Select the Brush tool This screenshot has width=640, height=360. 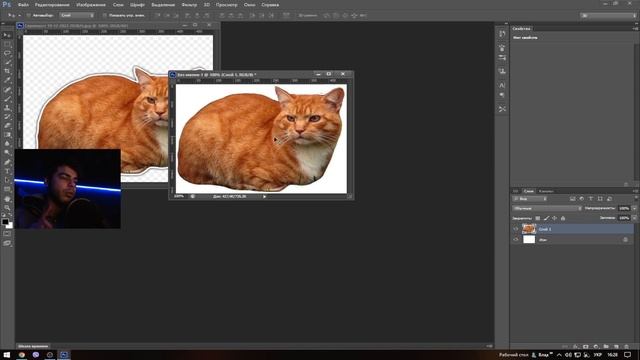[7, 99]
